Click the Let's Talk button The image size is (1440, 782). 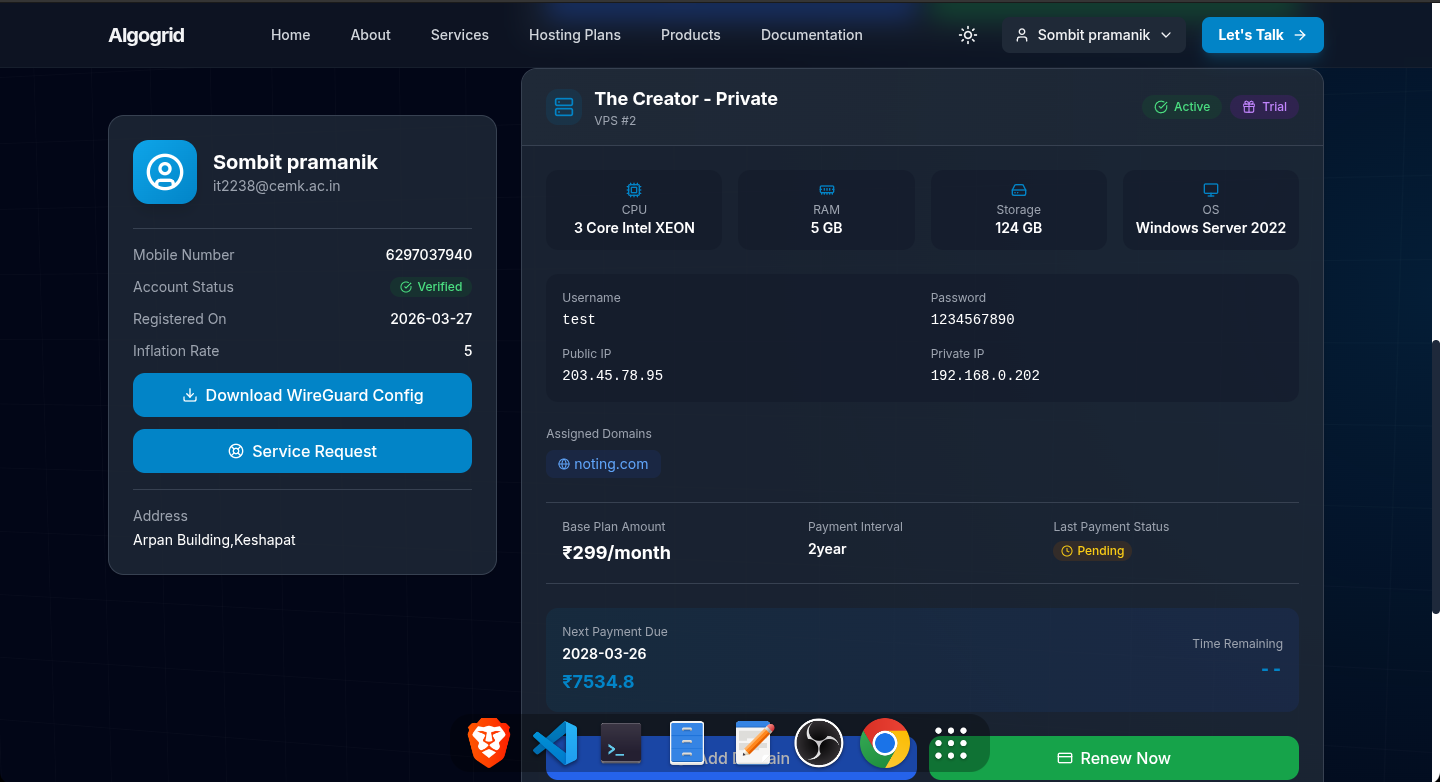point(1262,35)
